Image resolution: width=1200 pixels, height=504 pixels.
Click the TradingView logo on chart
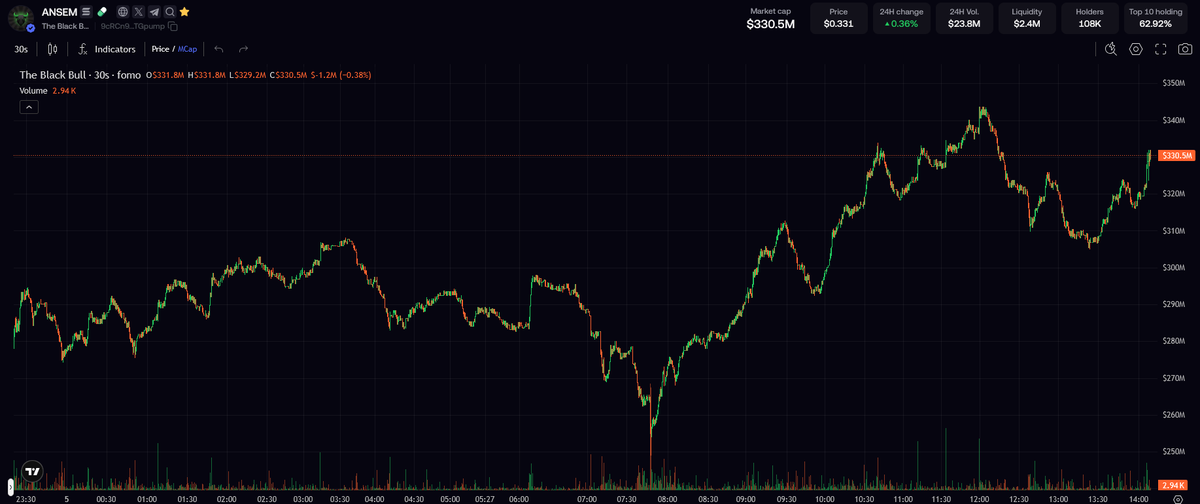coord(33,470)
